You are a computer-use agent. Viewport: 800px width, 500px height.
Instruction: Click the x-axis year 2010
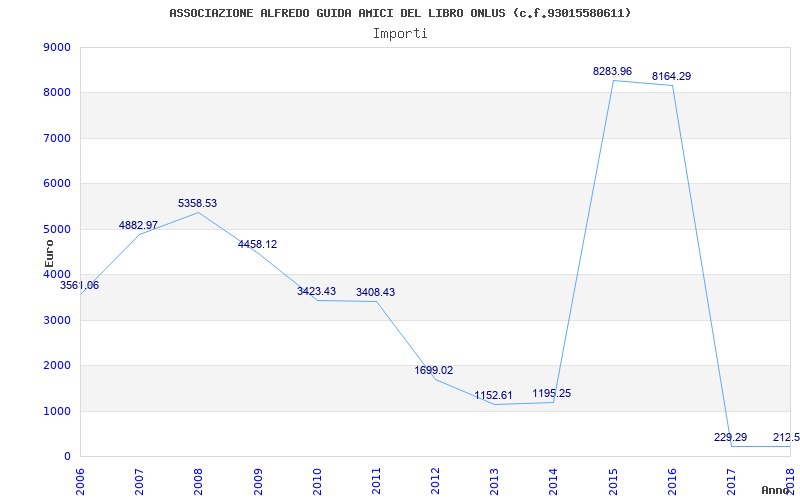(316, 482)
